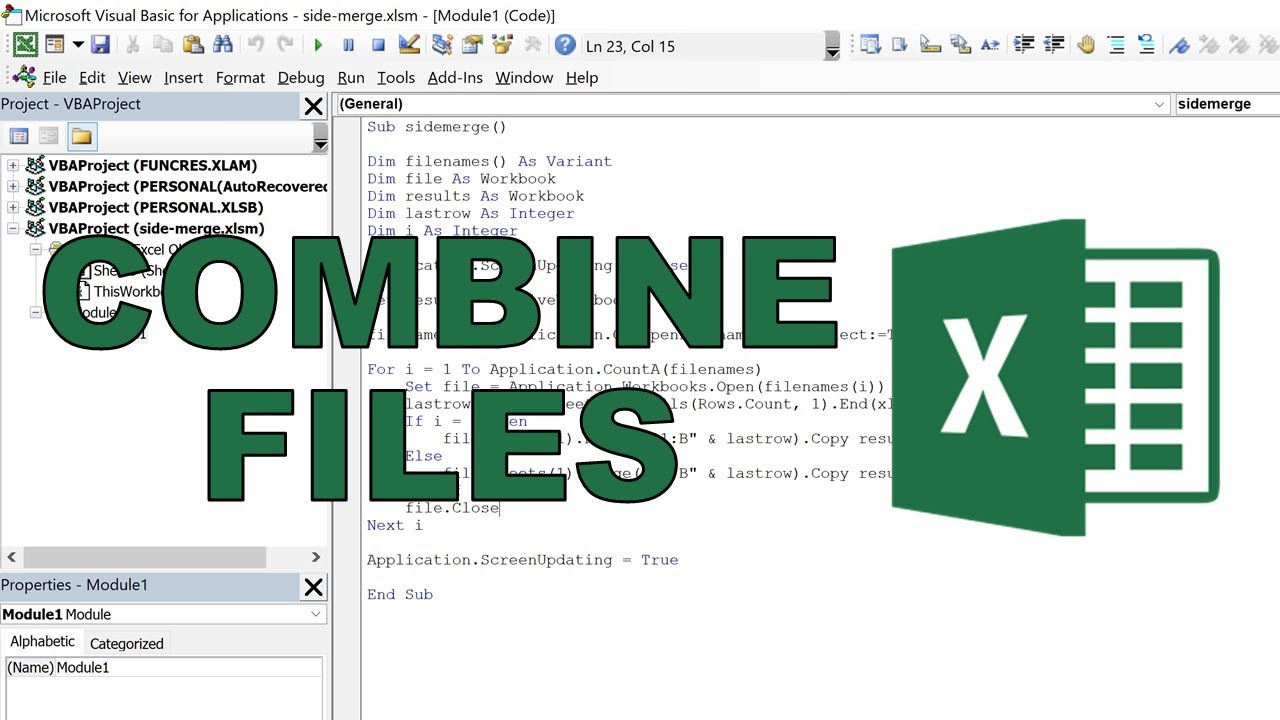
Task: Open the Object Browser icon
Action: 502,45
